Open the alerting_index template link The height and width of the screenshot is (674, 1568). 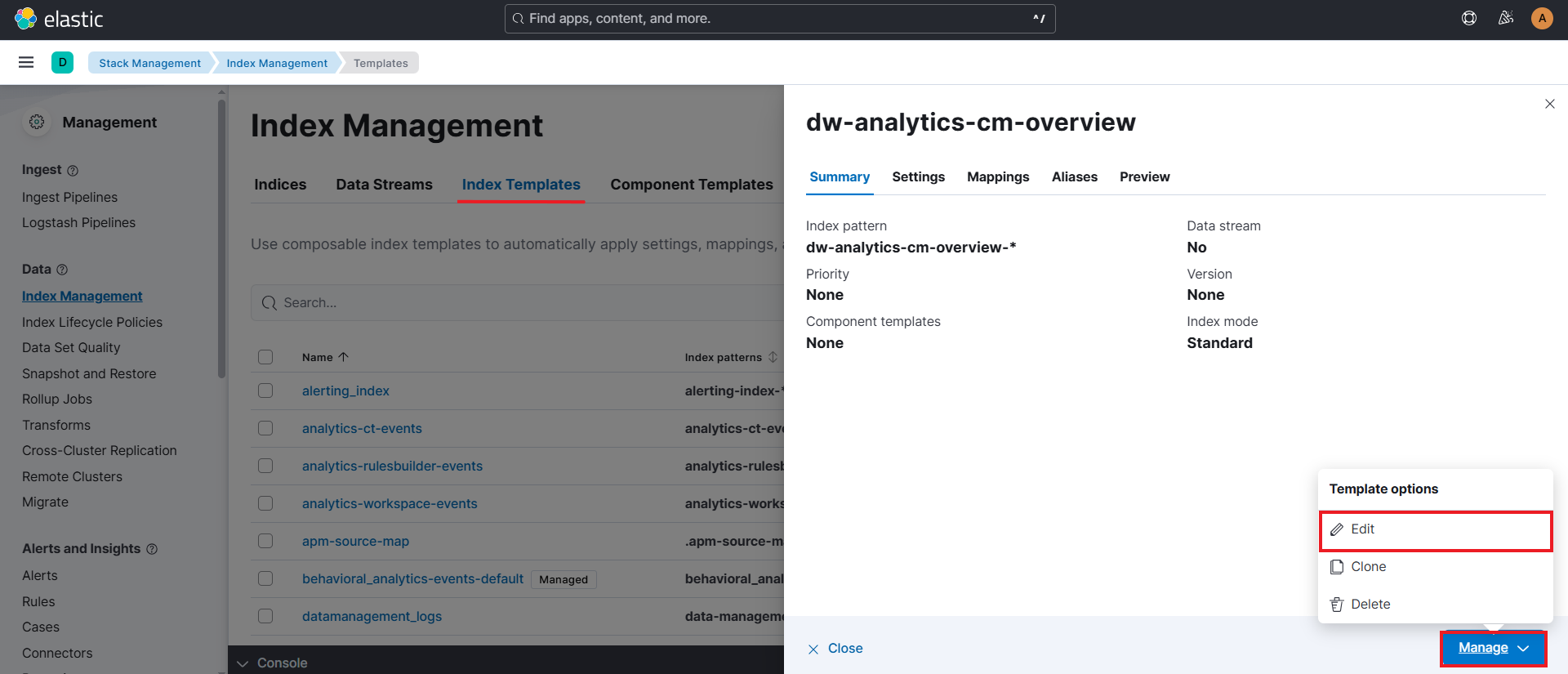[x=345, y=391]
